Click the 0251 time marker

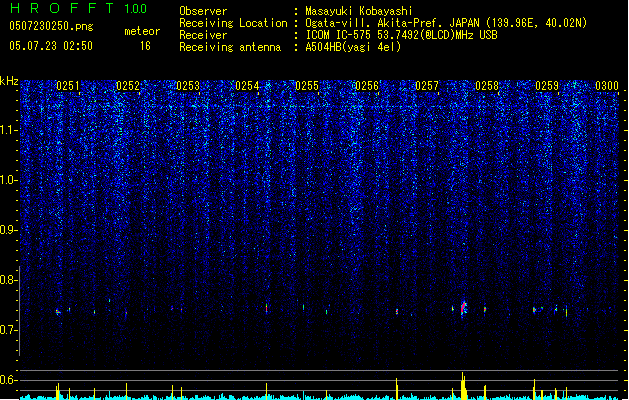(x=68, y=86)
